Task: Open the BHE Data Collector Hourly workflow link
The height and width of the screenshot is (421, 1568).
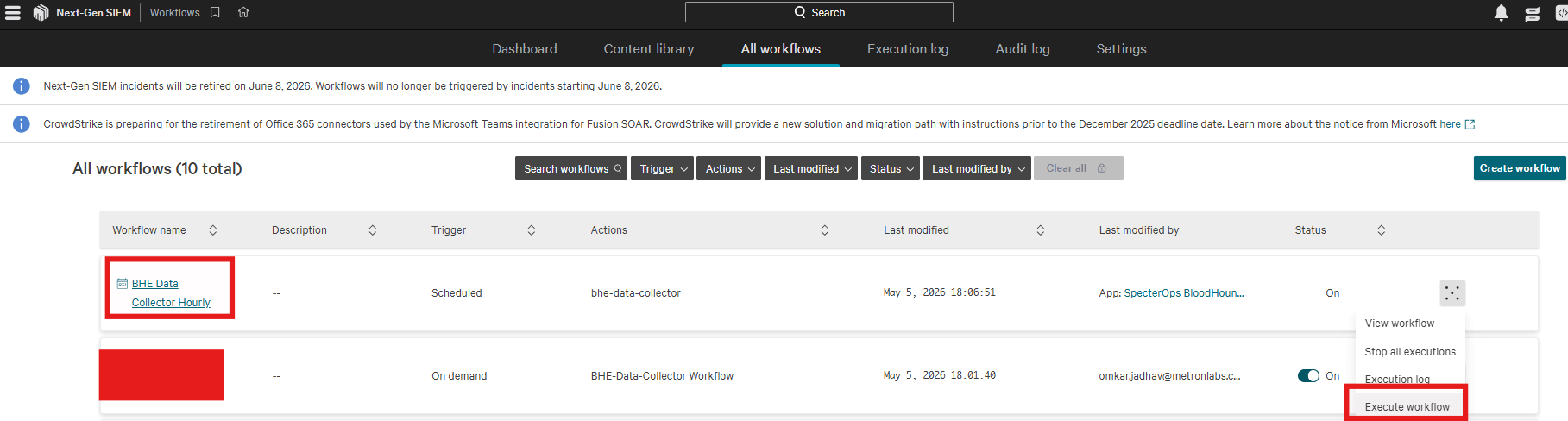Action: (x=170, y=293)
